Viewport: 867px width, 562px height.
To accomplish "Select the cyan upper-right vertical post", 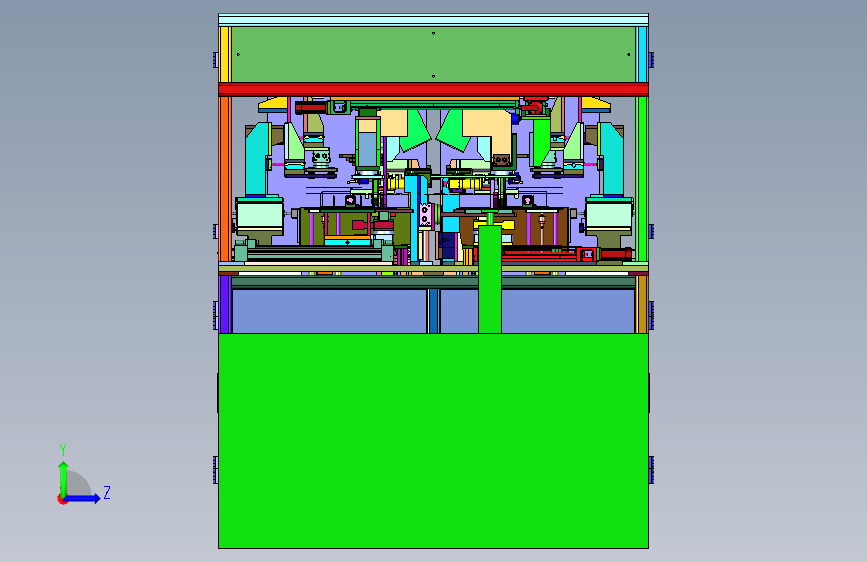I will [x=642, y=54].
